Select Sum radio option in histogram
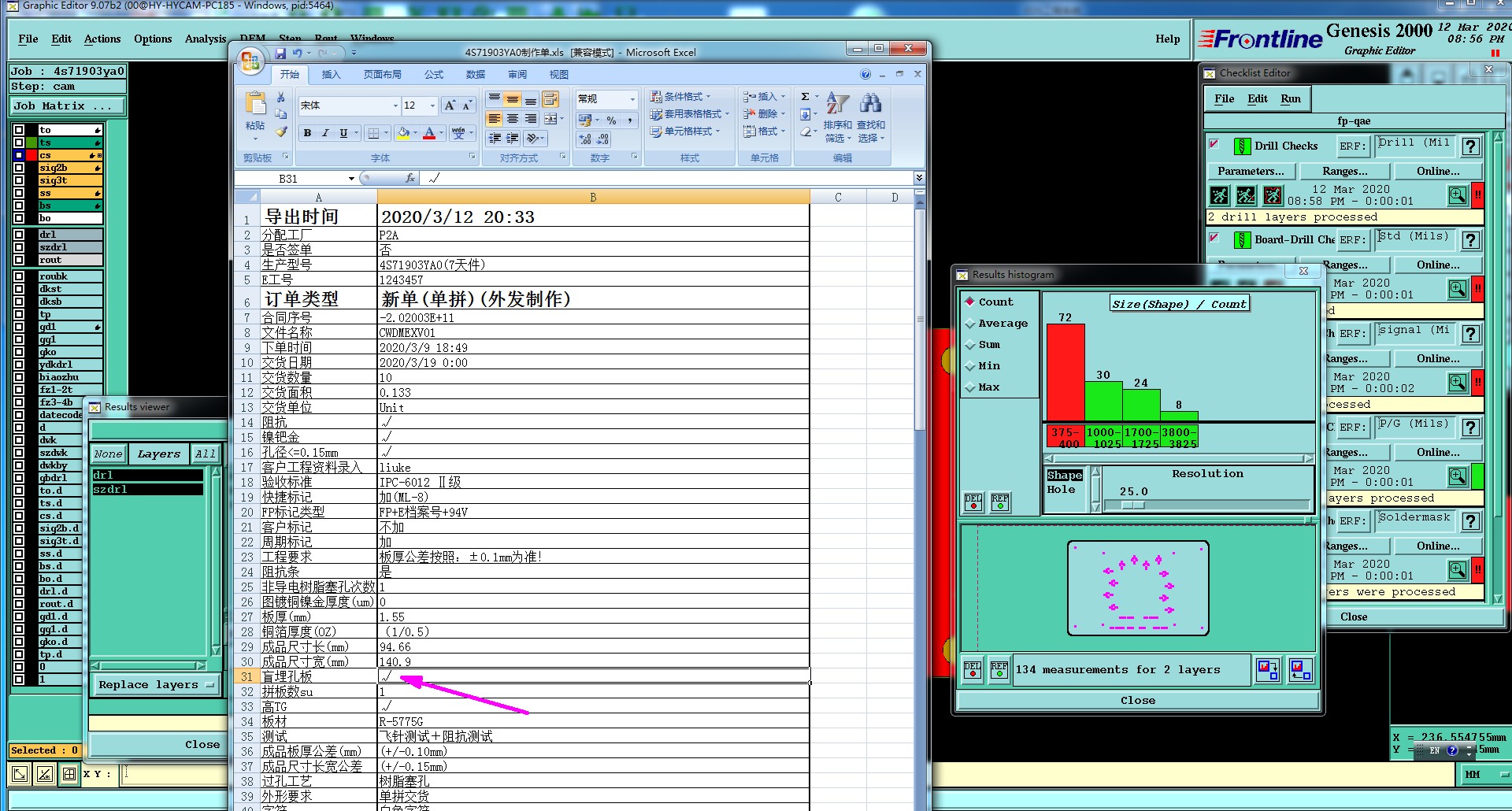The image size is (1512, 811). [970, 345]
